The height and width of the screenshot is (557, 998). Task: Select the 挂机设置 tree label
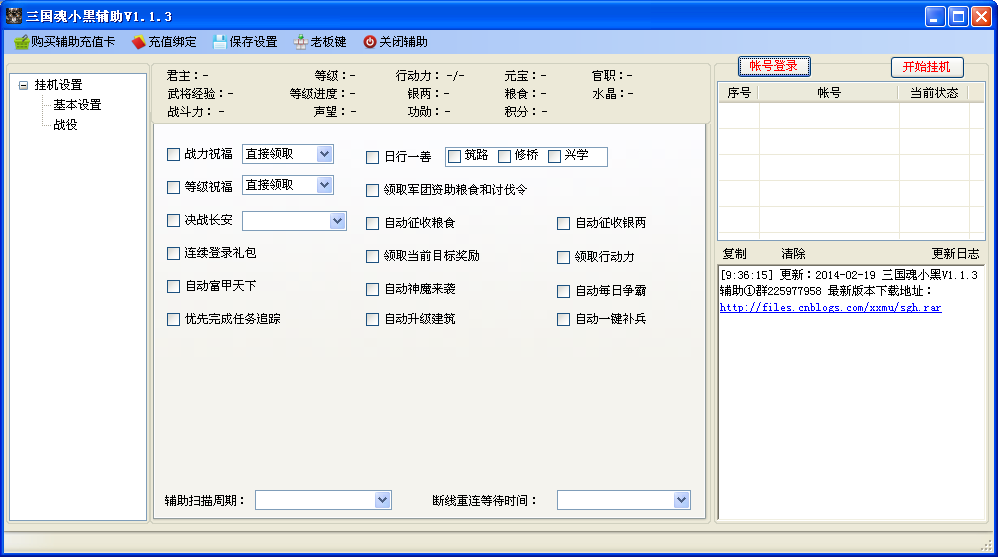coord(58,85)
